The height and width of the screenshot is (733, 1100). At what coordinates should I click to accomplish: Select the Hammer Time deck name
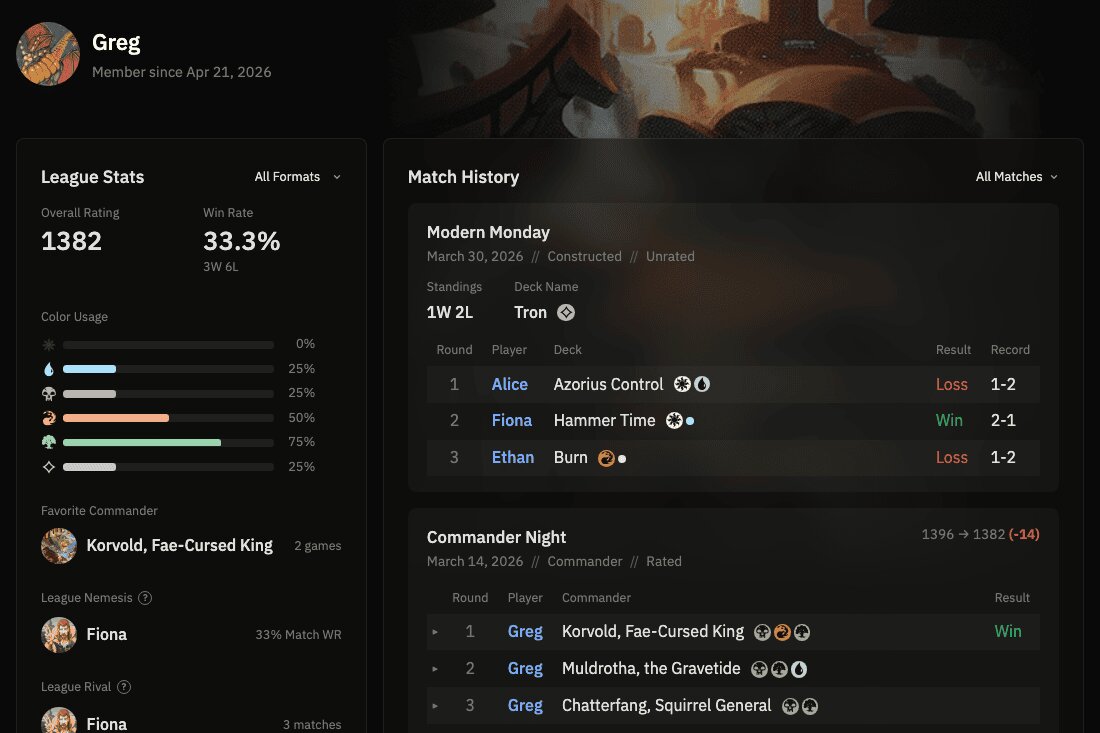click(605, 420)
